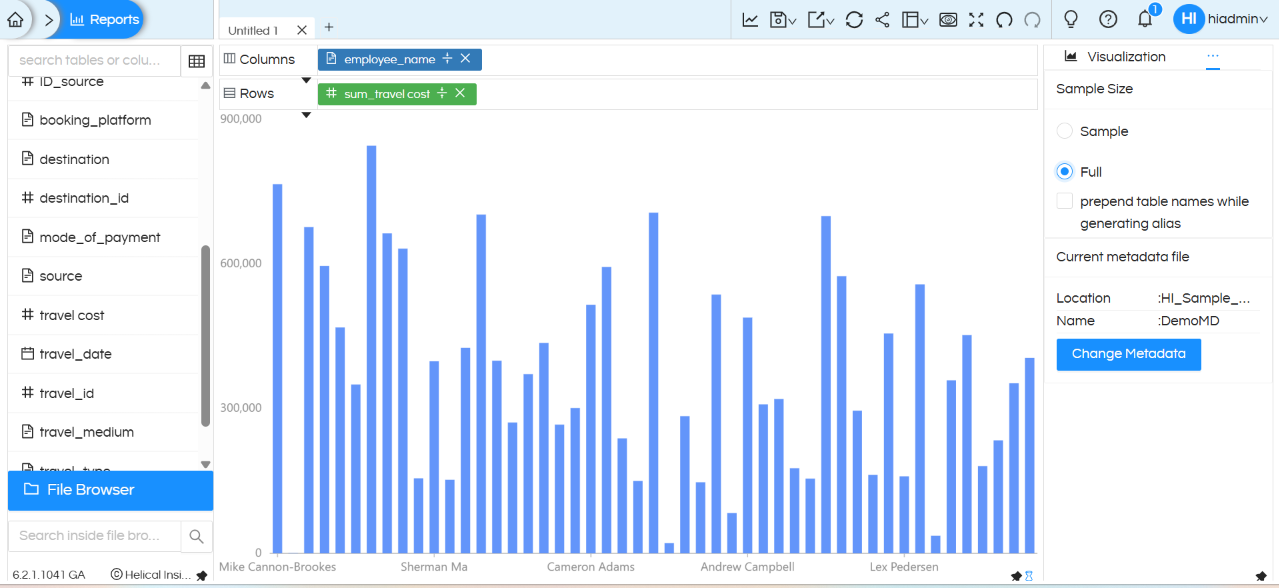This screenshot has width=1279, height=588.
Task: Close the Untitled 1 tab
Action: coord(302,30)
